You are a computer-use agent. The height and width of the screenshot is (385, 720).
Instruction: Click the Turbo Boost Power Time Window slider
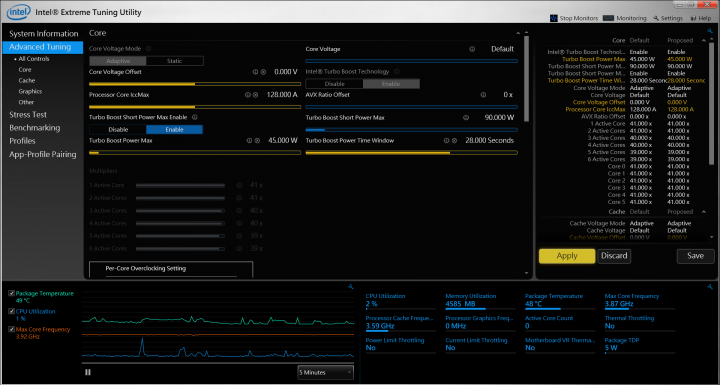click(411, 153)
